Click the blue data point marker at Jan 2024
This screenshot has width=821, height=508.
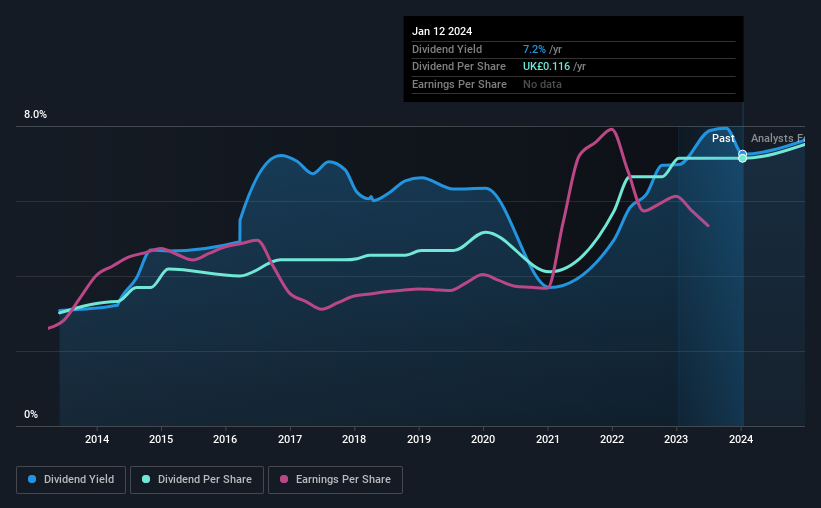pyautogui.click(x=742, y=154)
